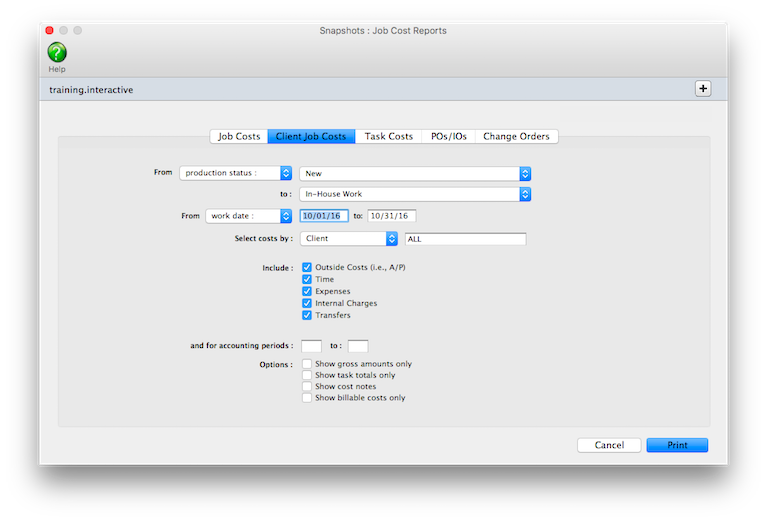Go to the Change Orders tab
Viewport: 767px width, 521px height.
[516, 136]
